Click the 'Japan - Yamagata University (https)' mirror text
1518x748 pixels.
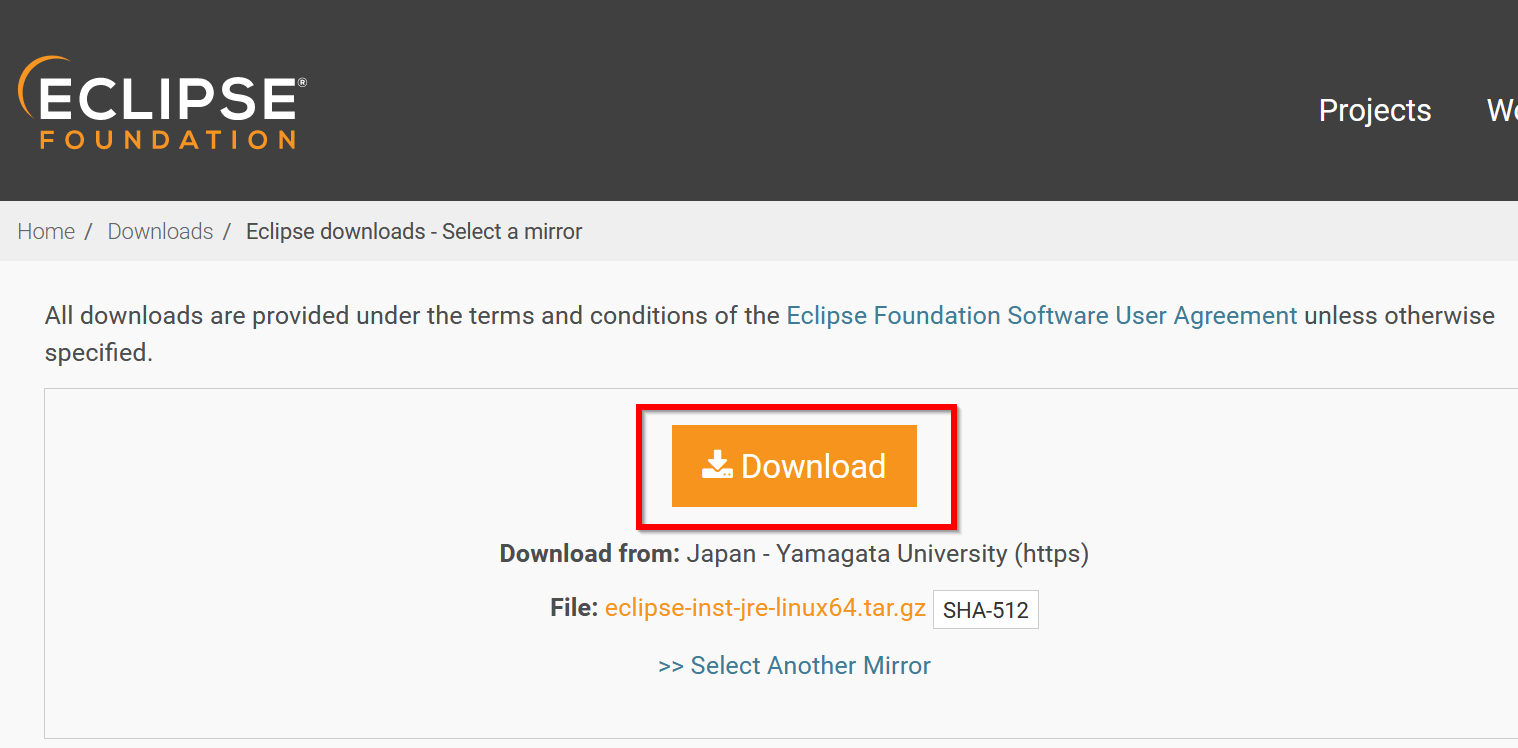[x=887, y=553]
